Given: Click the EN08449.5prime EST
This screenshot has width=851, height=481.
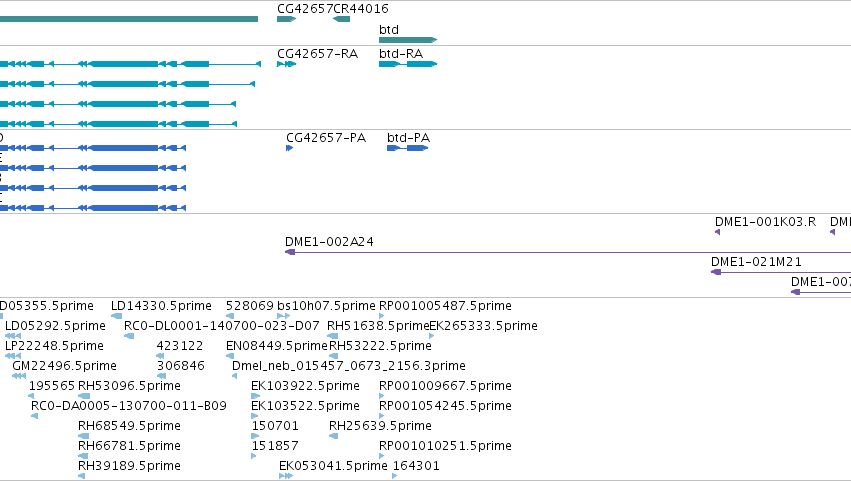Looking at the screenshot, I should click(x=230, y=356).
